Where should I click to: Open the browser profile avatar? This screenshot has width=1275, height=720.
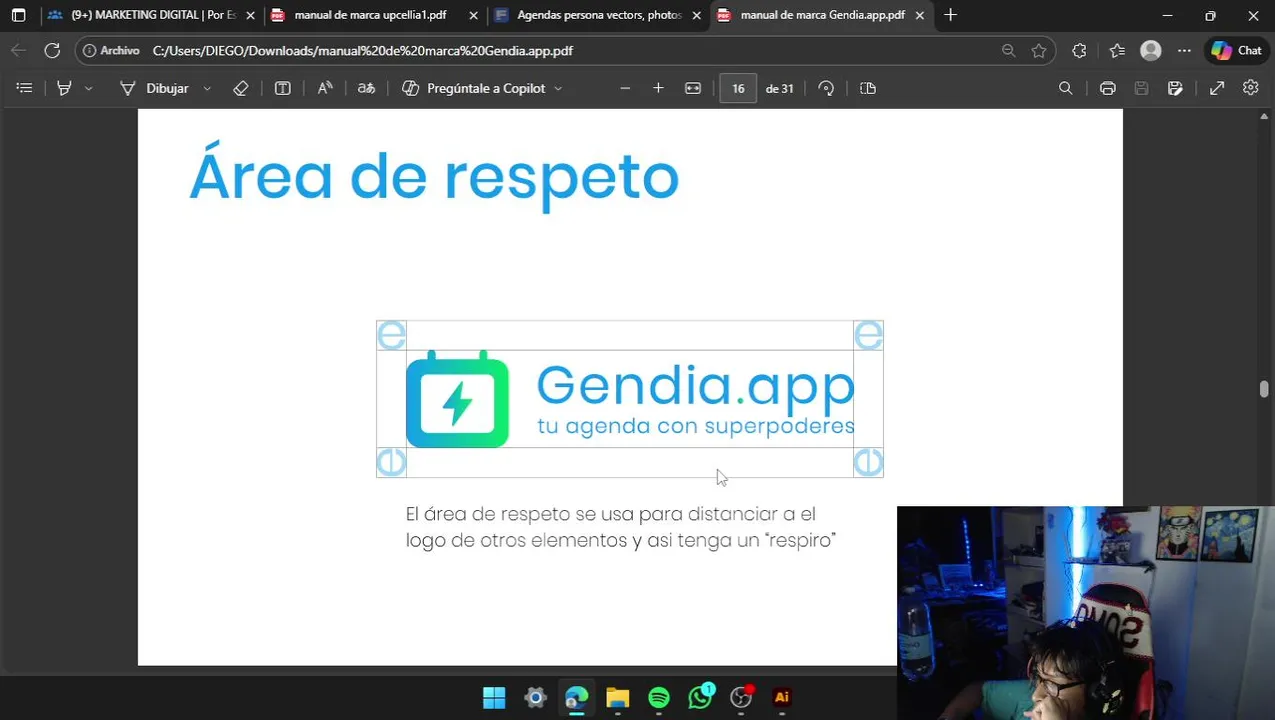pyautogui.click(x=1151, y=50)
